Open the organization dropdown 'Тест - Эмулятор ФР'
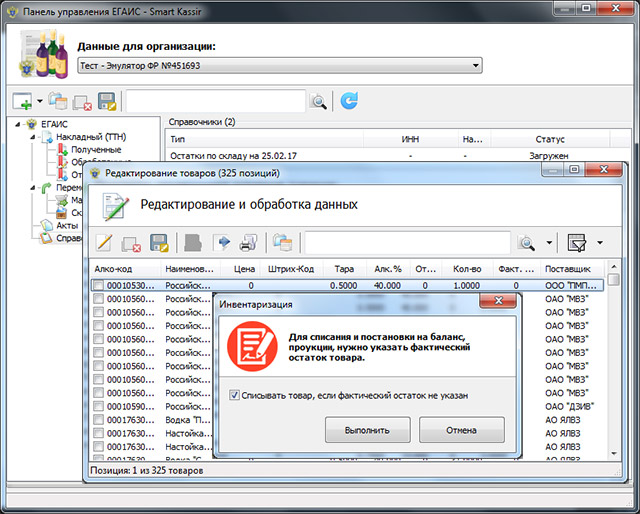Image resolution: width=640 pixels, height=514 pixels. coord(280,66)
